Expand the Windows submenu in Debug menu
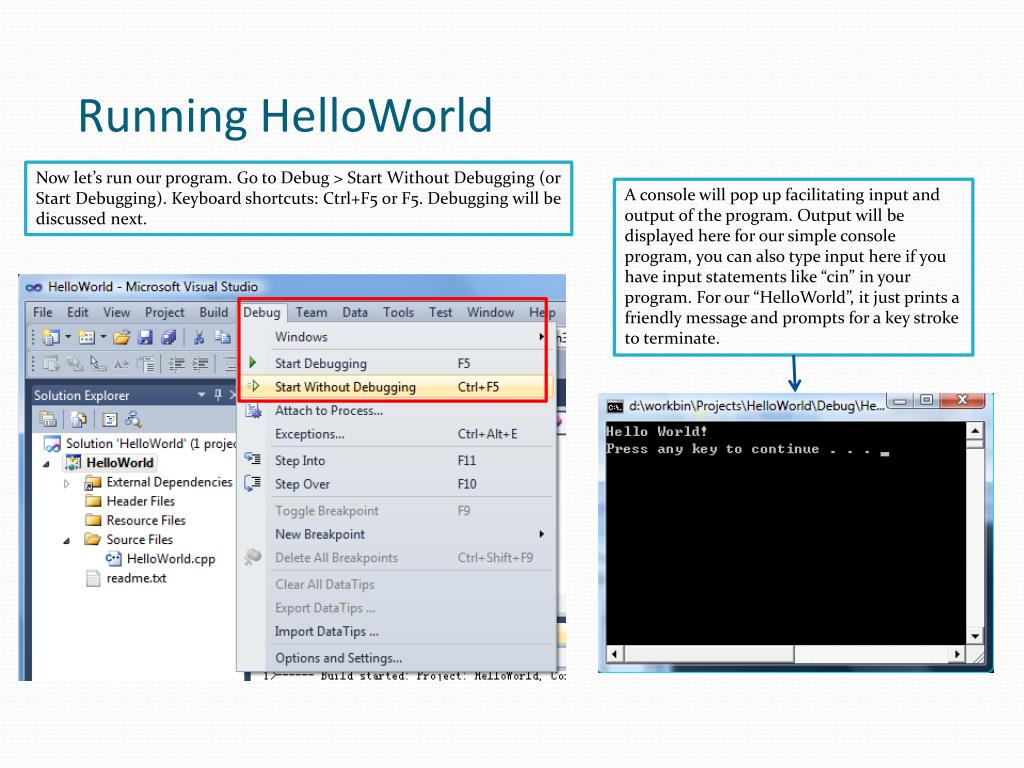The width and height of the screenshot is (1024, 768). (x=395, y=337)
